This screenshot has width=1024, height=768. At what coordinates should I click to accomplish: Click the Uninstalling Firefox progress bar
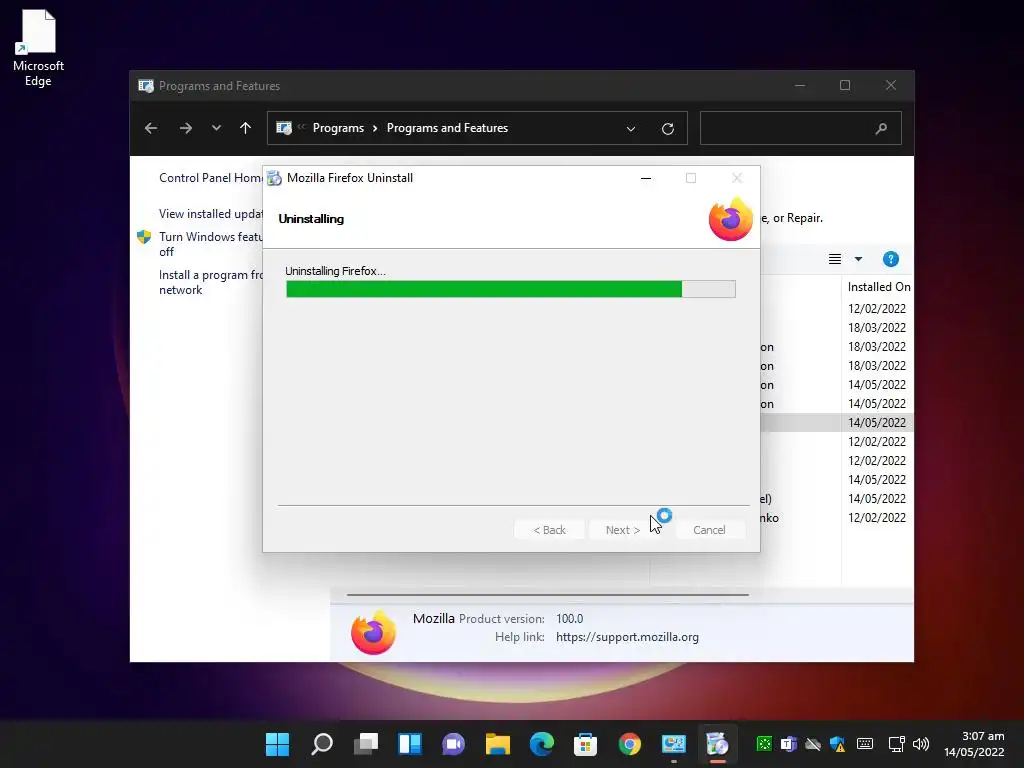tap(511, 289)
